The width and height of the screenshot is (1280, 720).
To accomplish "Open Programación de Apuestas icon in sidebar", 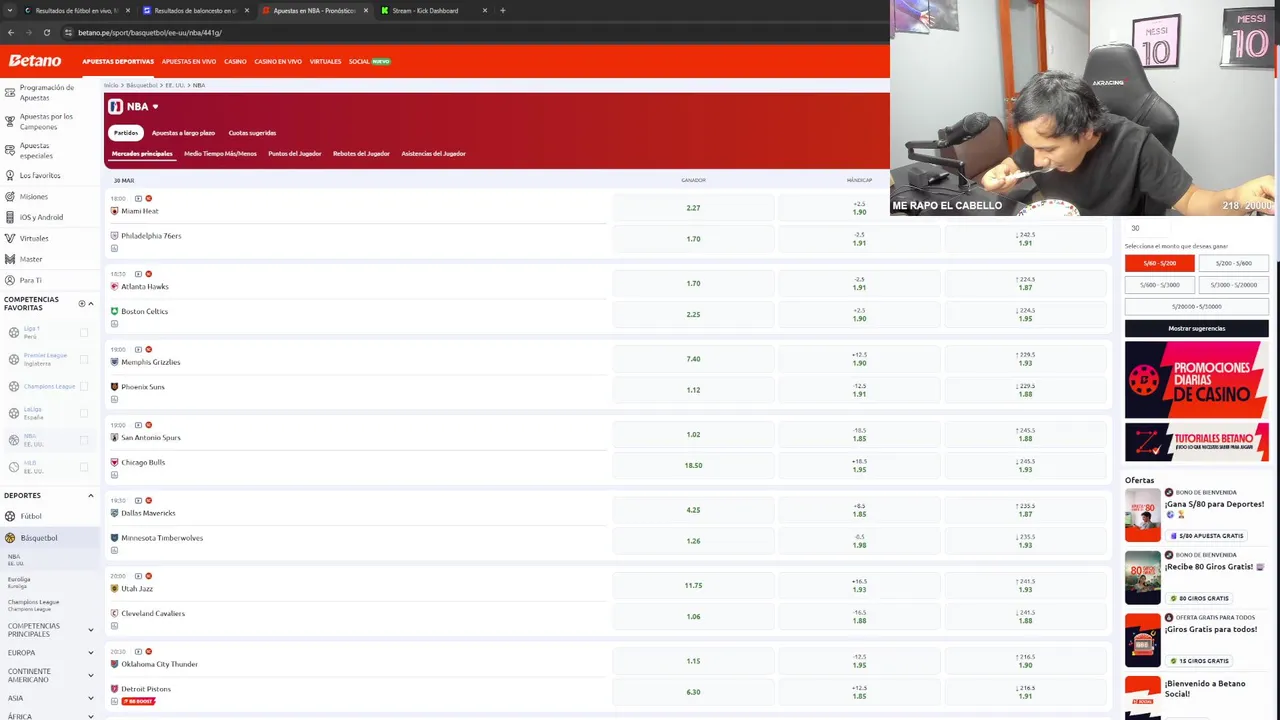I will point(10,91).
